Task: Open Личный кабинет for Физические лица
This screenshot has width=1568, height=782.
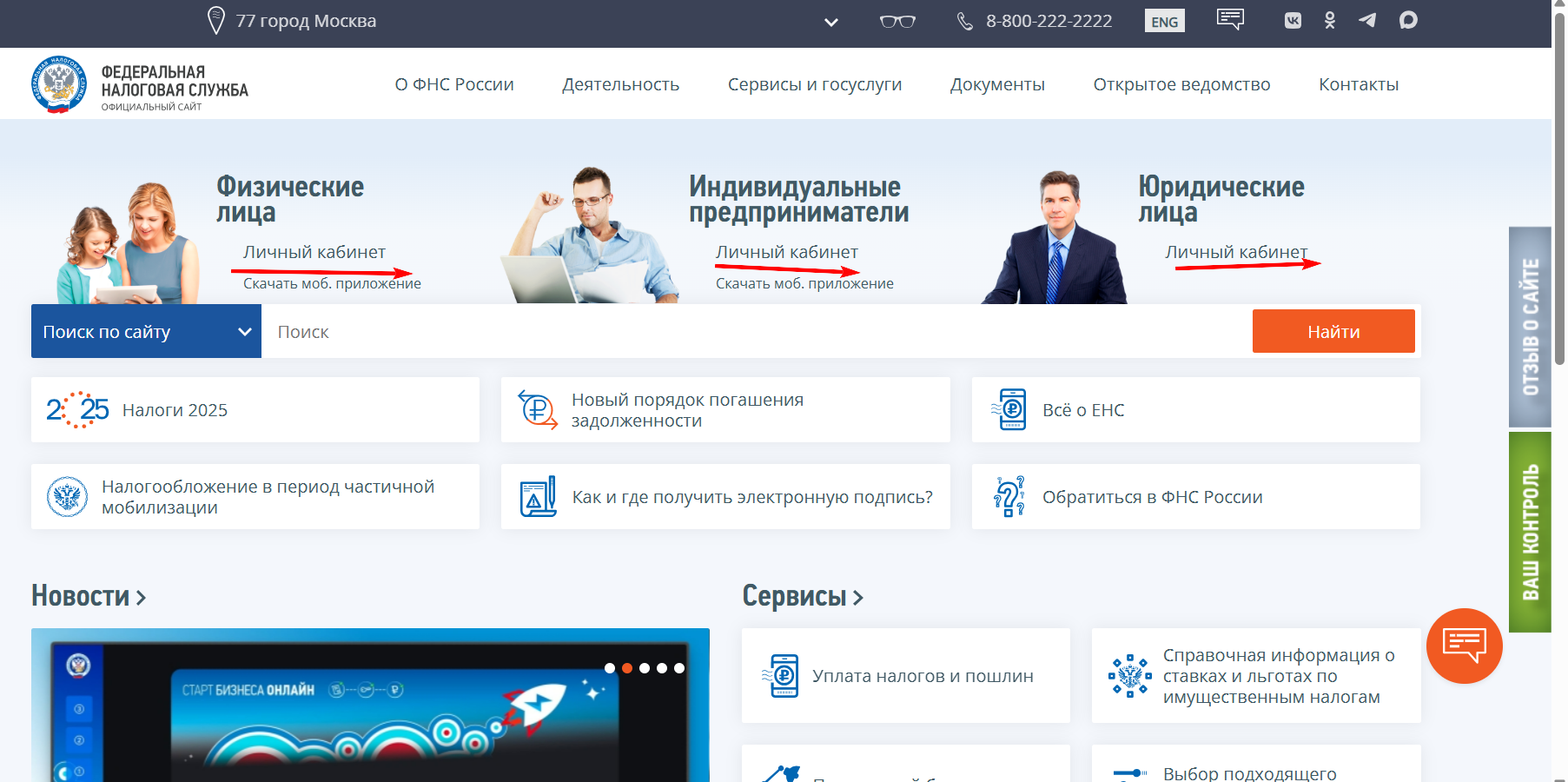Action: [314, 252]
